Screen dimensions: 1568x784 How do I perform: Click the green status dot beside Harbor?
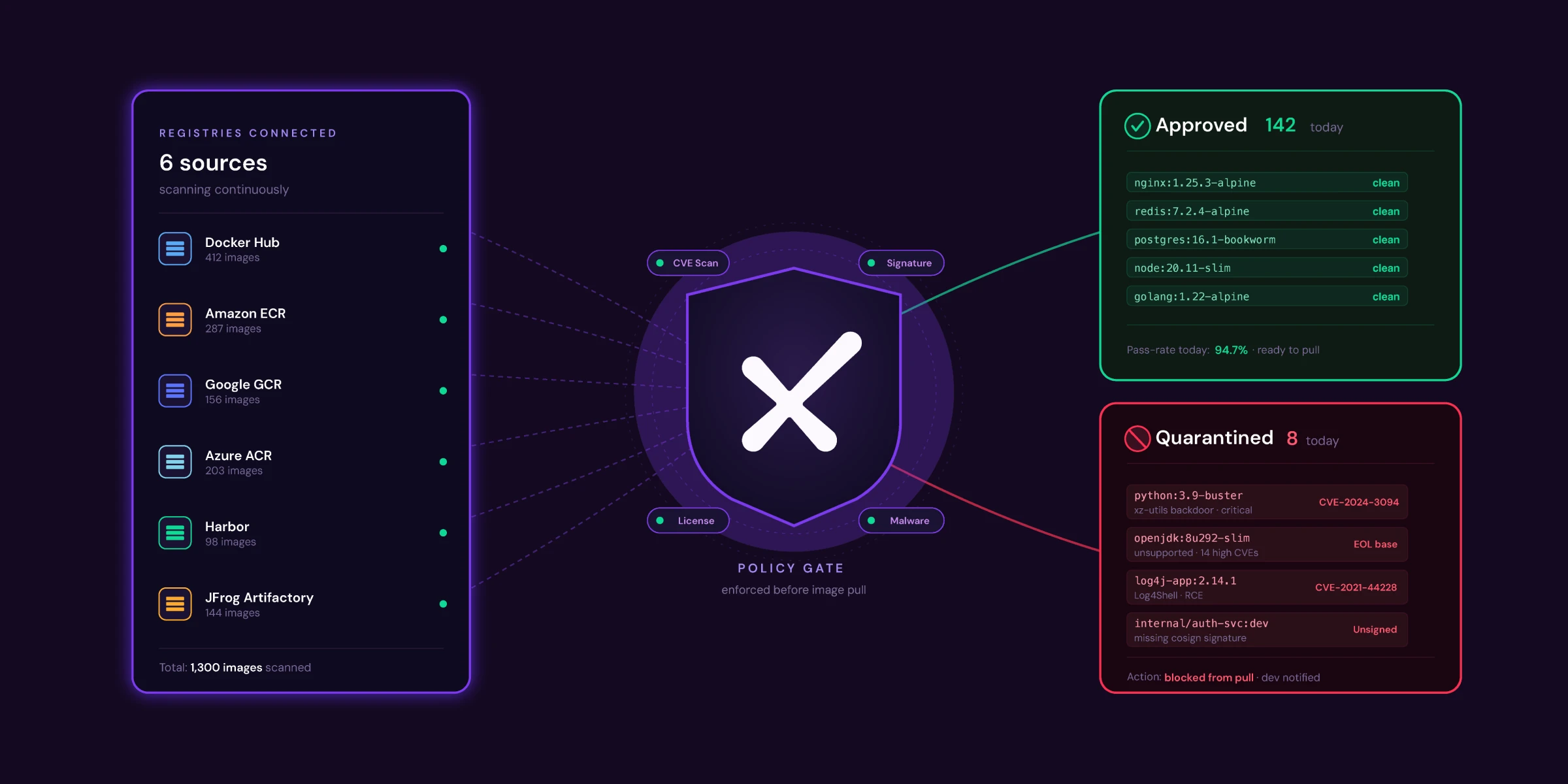coord(443,533)
